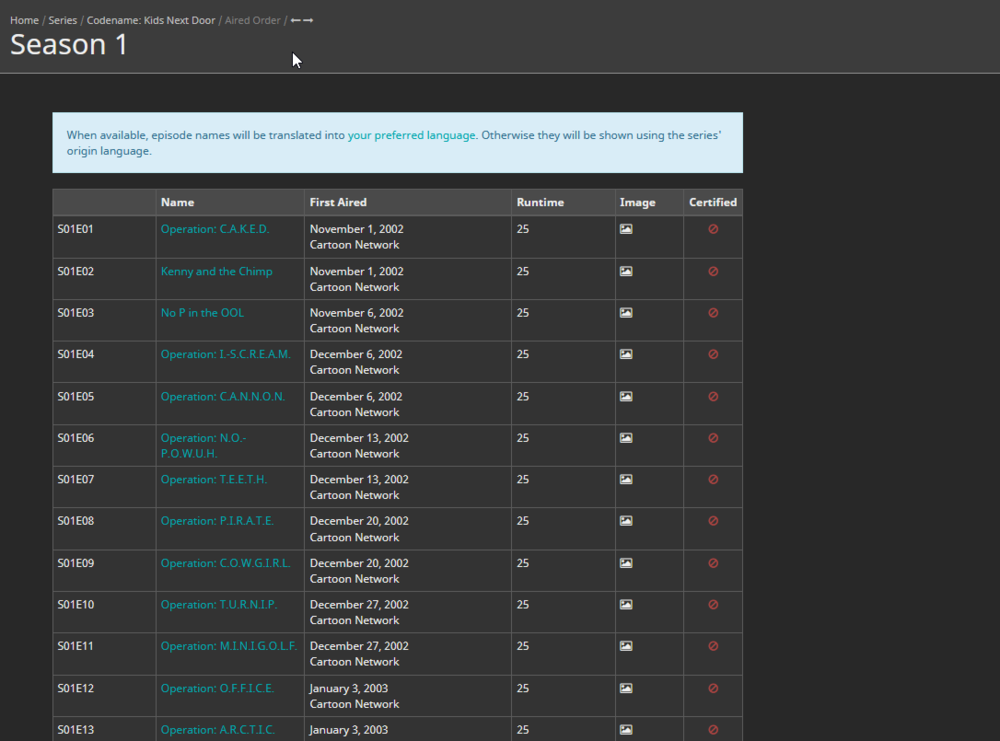Open the image icon for episode S01E12
Screen dimensions: 1000x741
click(626, 688)
